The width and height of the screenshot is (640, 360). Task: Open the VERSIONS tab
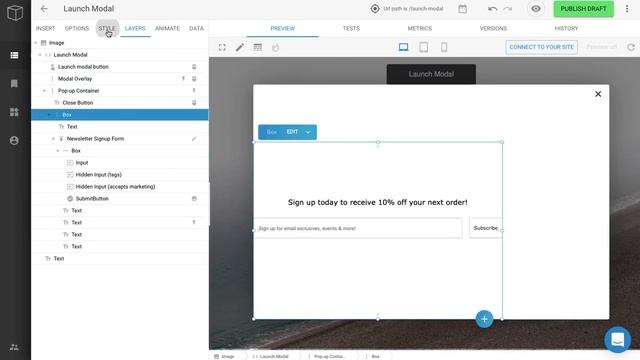click(493, 28)
